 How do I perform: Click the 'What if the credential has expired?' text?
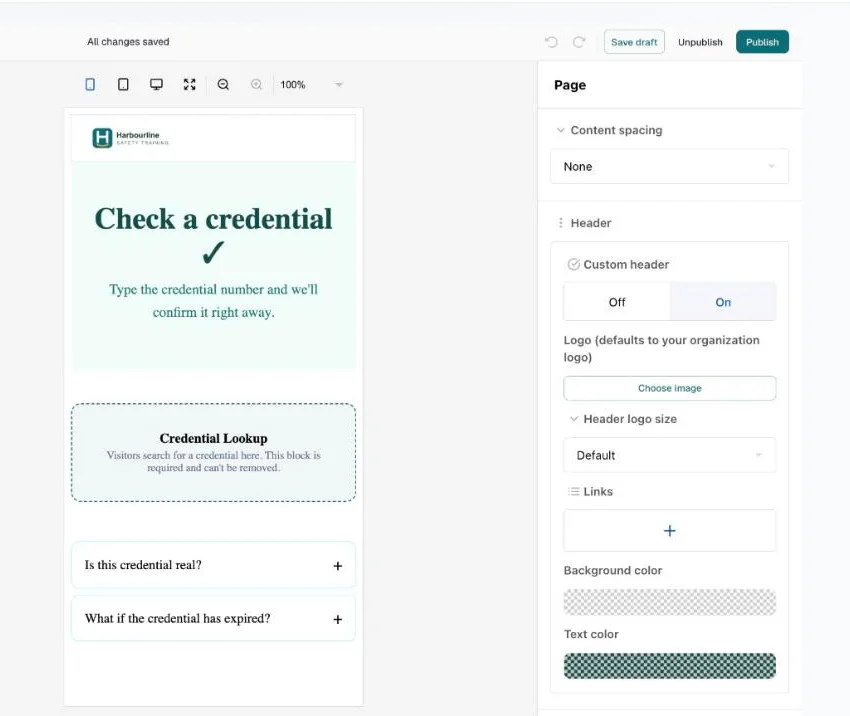click(177, 618)
